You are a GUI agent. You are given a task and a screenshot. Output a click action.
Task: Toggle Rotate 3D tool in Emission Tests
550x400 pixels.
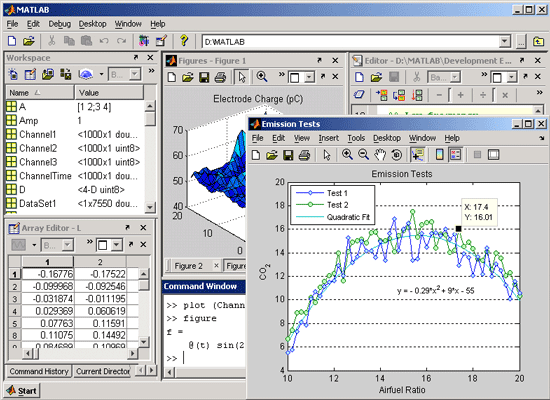396,155
